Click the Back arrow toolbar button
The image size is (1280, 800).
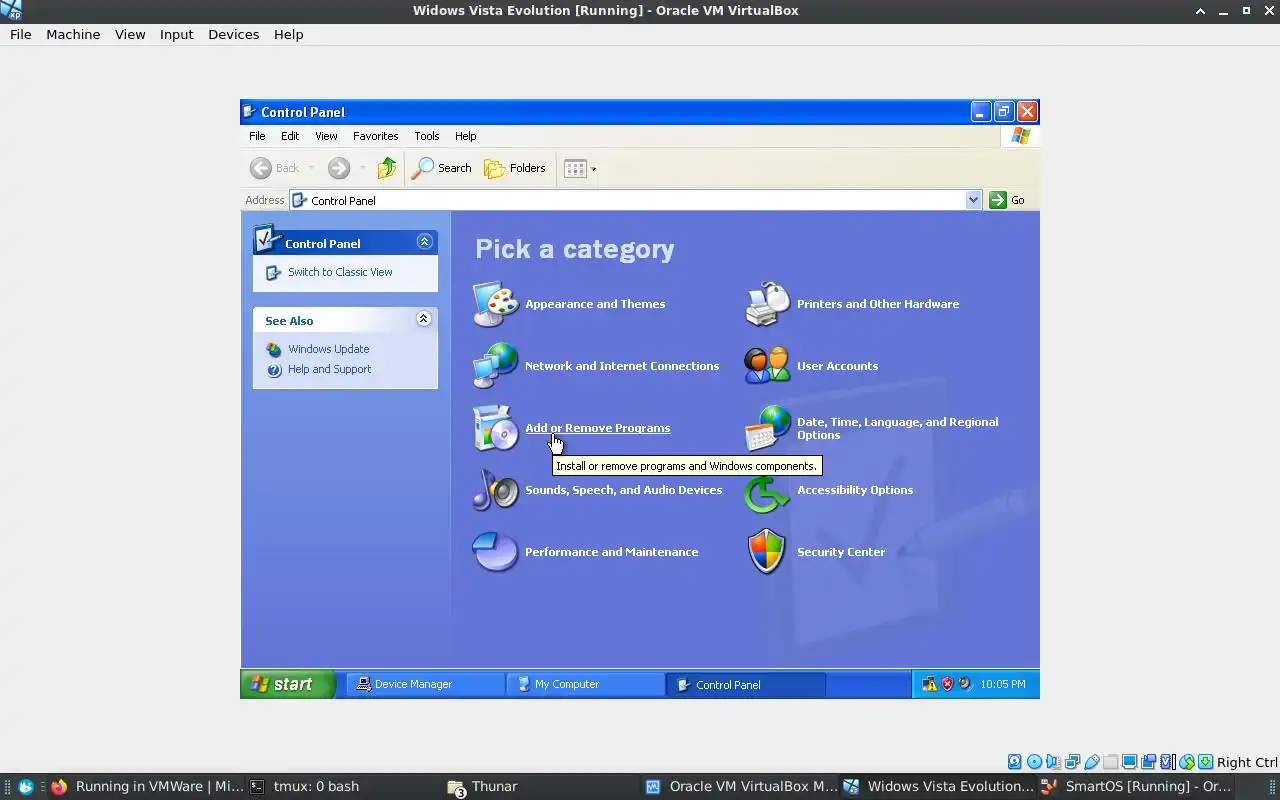(x=275, y=168)
